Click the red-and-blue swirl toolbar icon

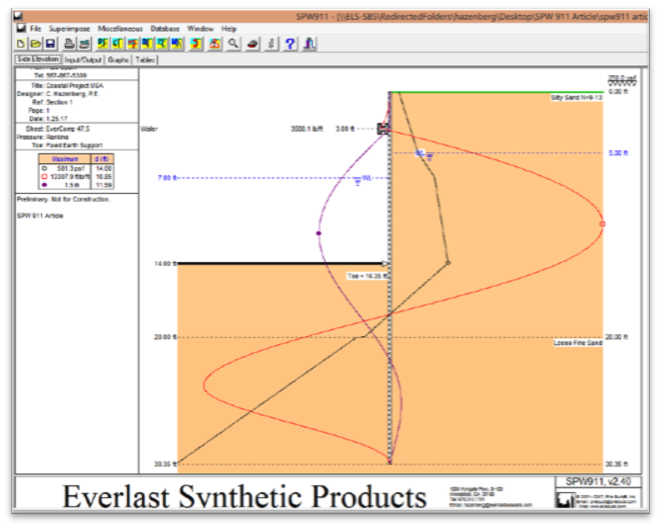pos(196,44)
